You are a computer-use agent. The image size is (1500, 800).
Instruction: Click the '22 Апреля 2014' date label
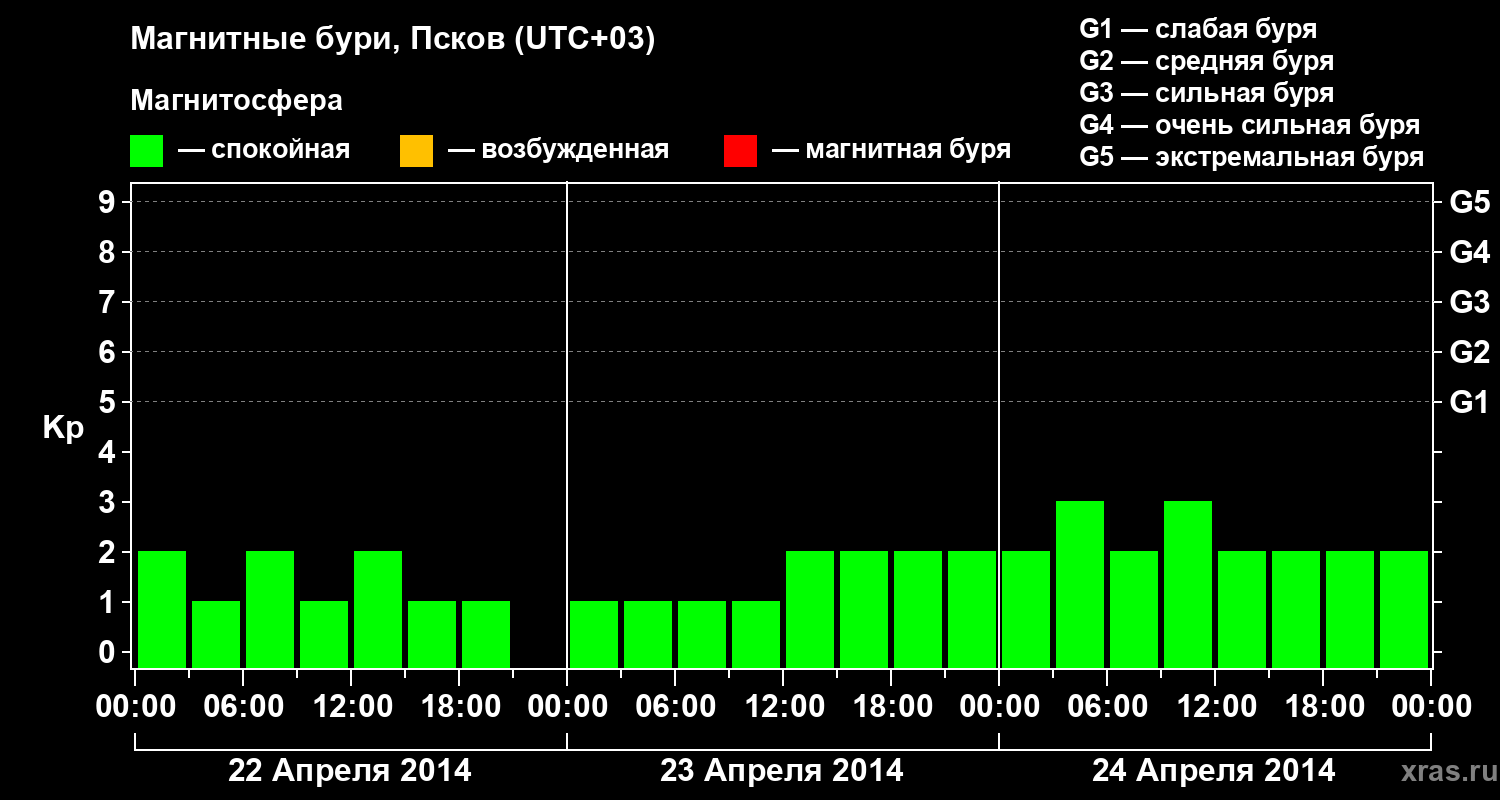tap(350, 771)
